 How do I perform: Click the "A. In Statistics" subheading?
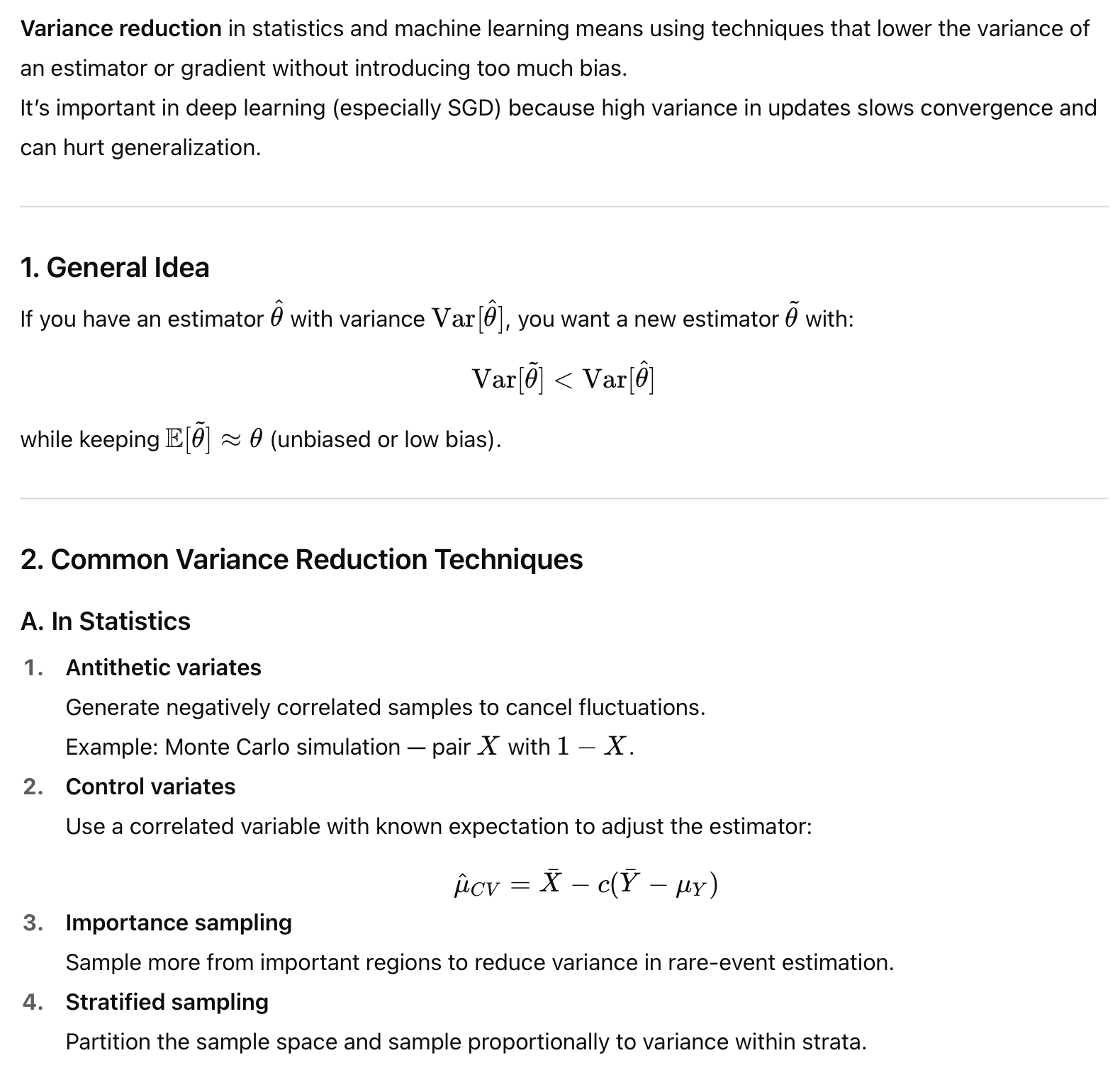(106, 621)
